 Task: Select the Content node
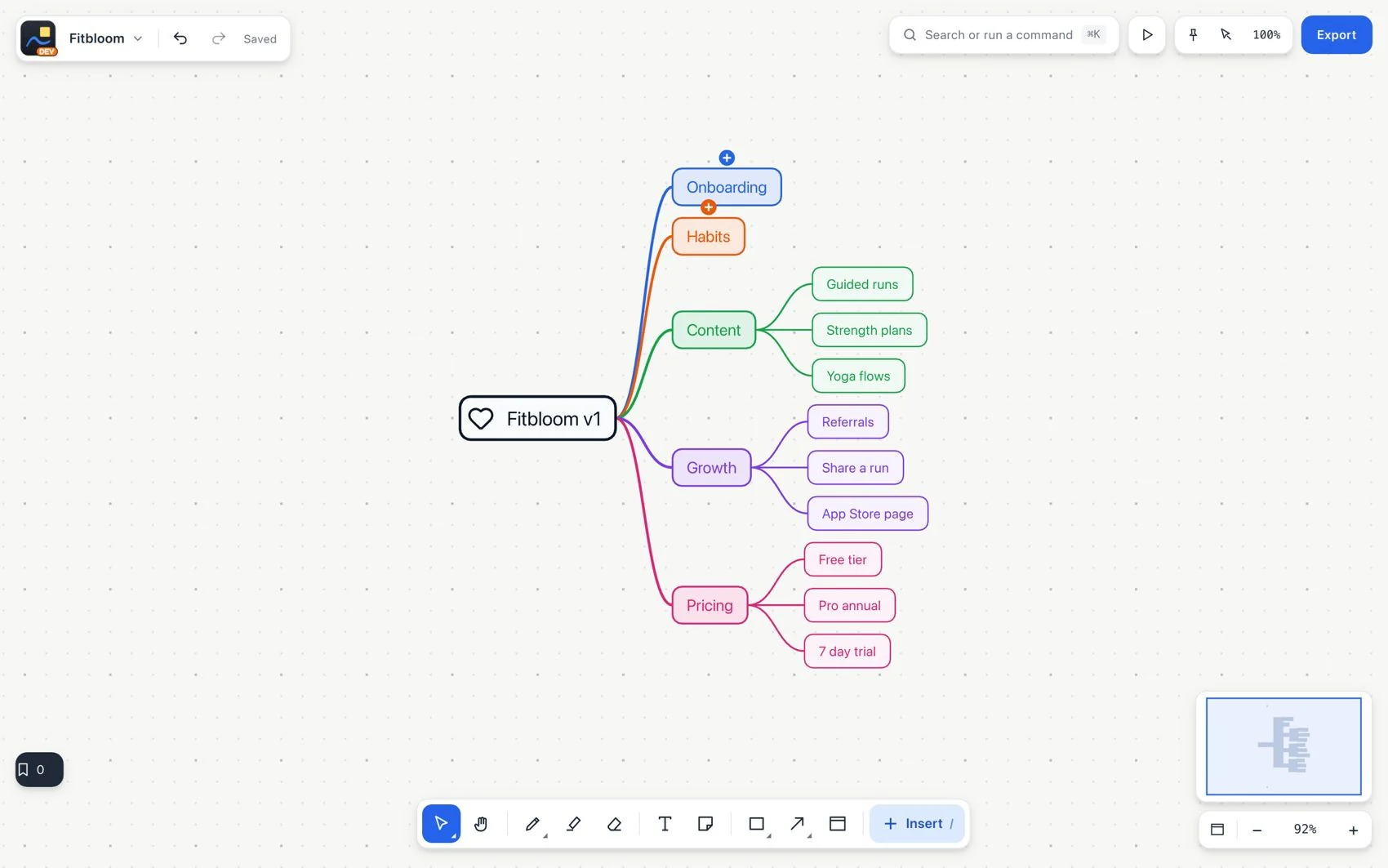(x=714, y=330)
